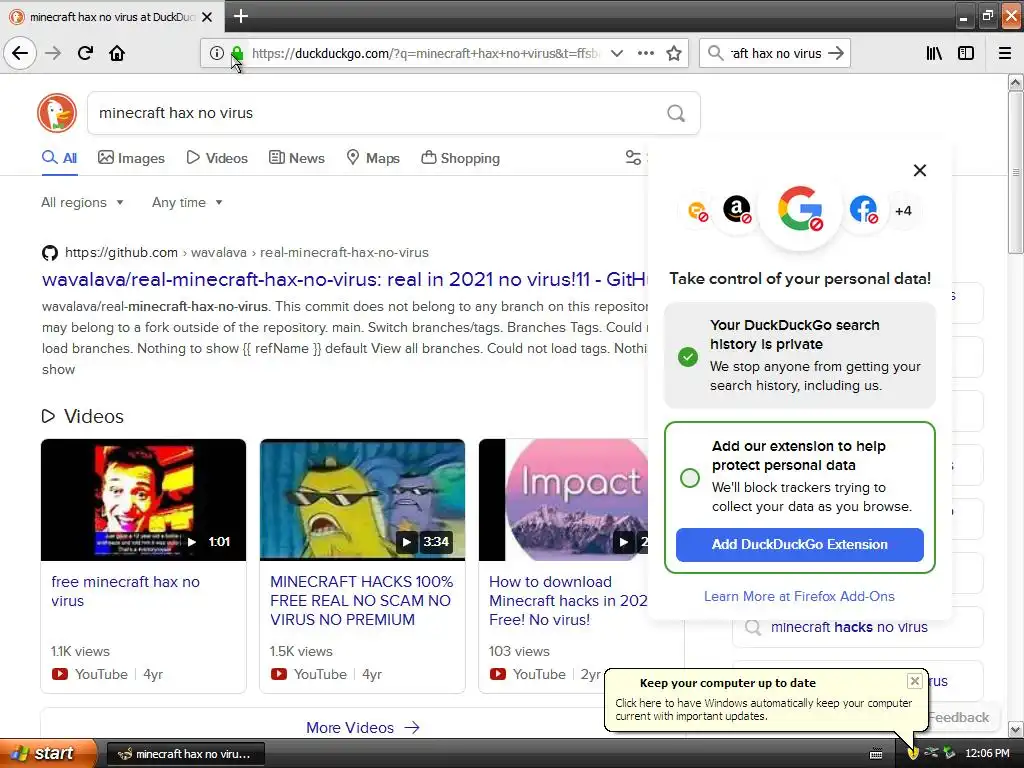Click the green checkmark for private search history
The width and height of the screenshot is (1024, 768).
(688, 357)
